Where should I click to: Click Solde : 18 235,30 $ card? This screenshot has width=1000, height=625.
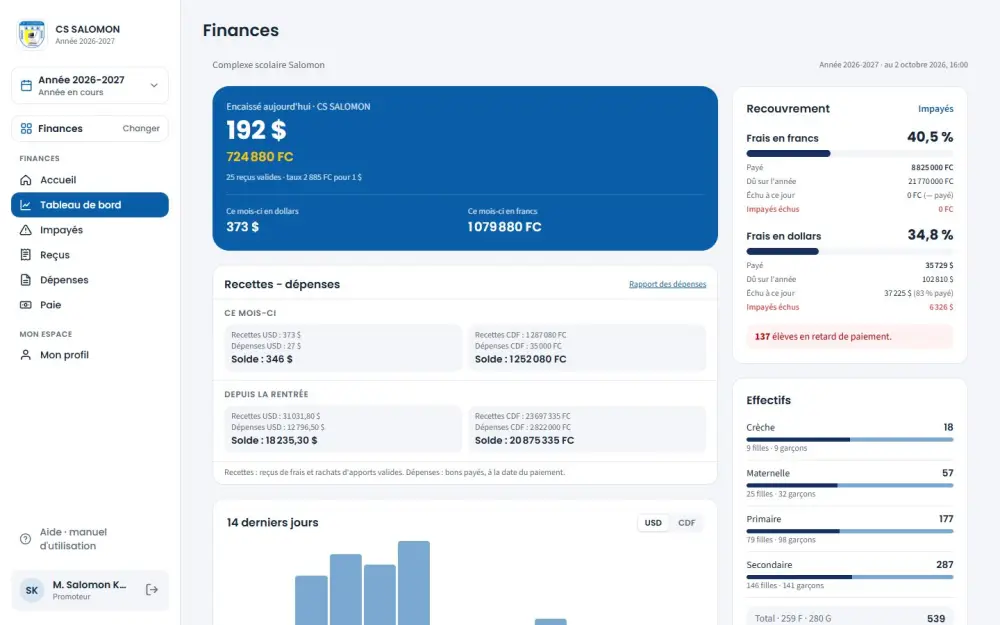(x=343, y=429)
